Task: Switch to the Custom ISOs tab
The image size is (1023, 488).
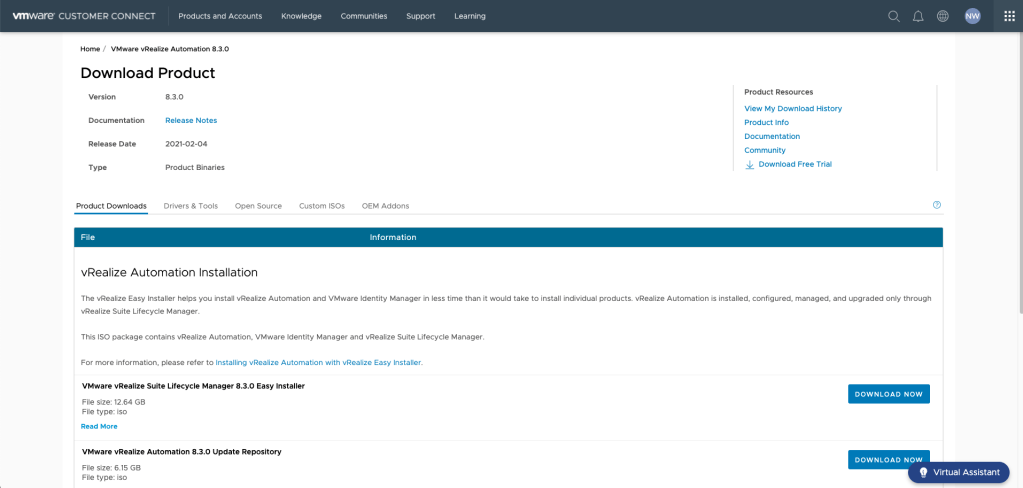Action: coord(321,206)
